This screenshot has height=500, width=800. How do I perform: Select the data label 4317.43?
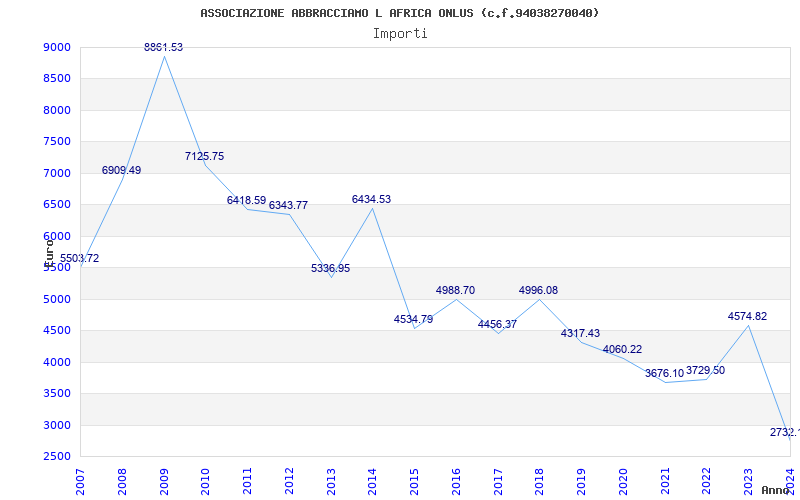point(580,334)
